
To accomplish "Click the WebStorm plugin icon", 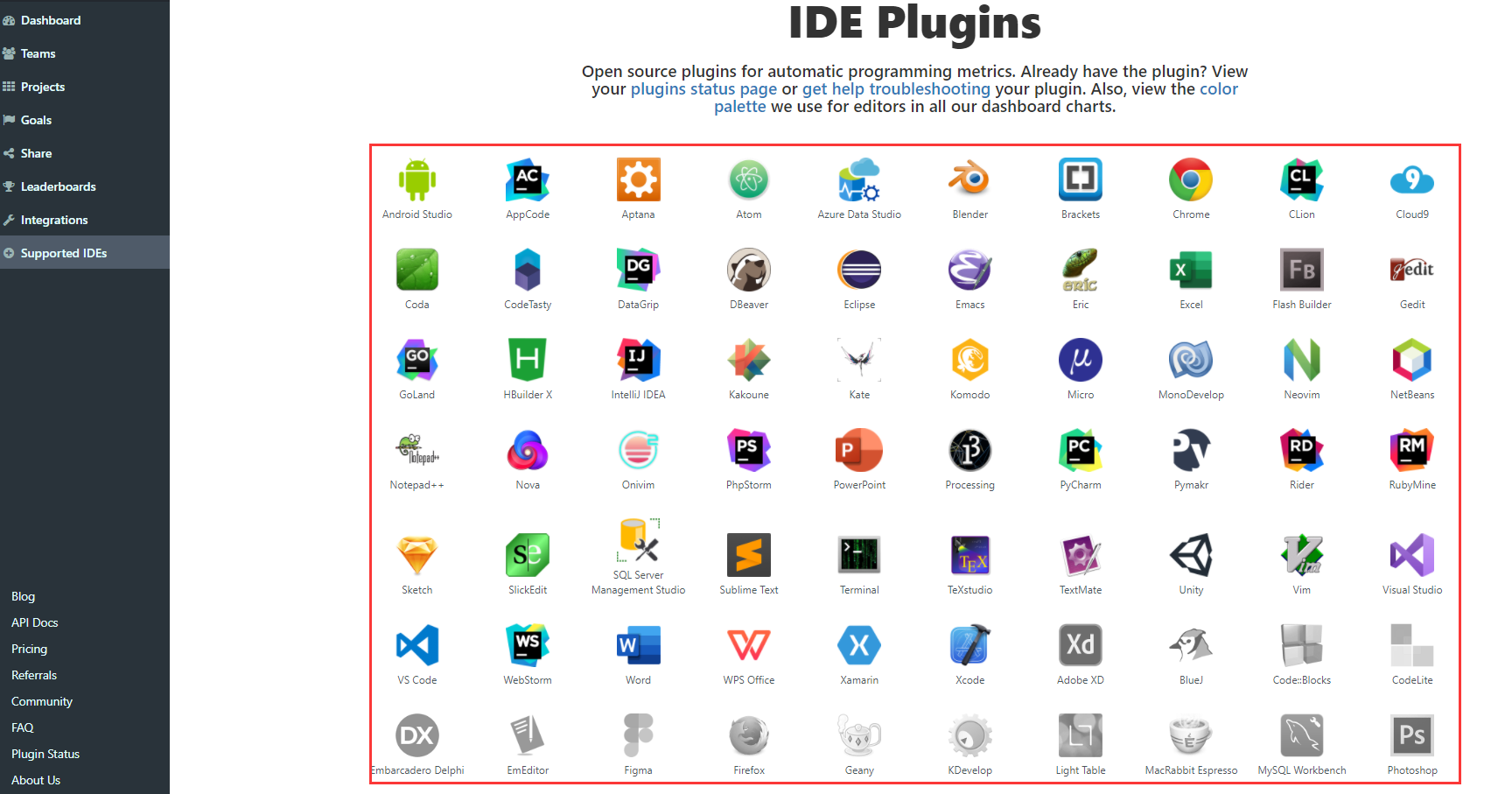I will (528, 645).
